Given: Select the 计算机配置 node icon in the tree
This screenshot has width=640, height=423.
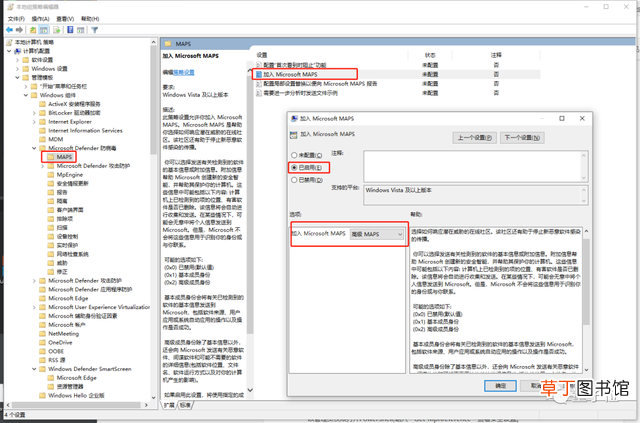Looking at the screenshot, I should [18, 51].
